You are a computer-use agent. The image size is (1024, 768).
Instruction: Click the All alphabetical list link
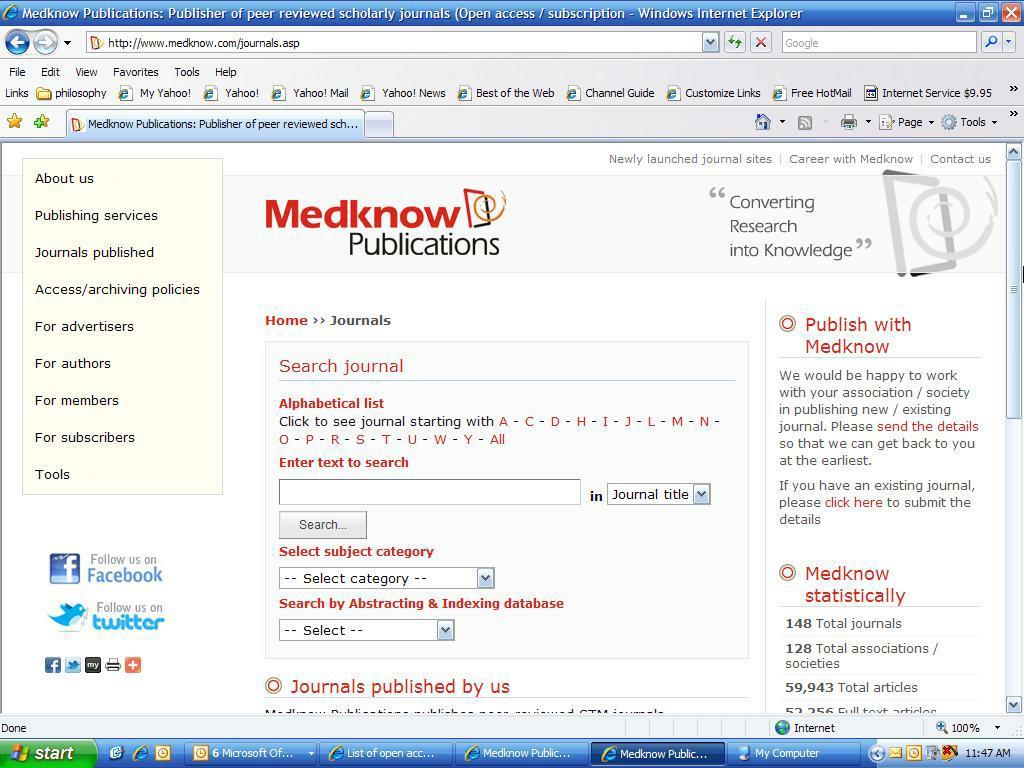click(498, 439)
